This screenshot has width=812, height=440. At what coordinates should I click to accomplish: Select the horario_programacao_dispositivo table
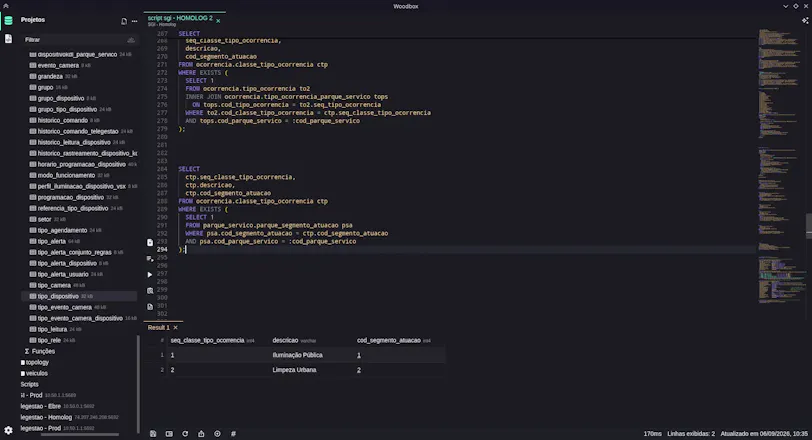point(82,165)
